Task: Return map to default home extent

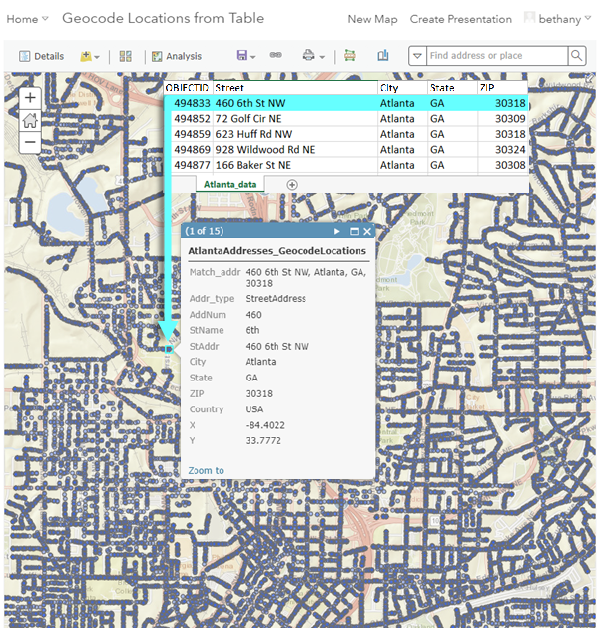Action: [x=30, y=120]
